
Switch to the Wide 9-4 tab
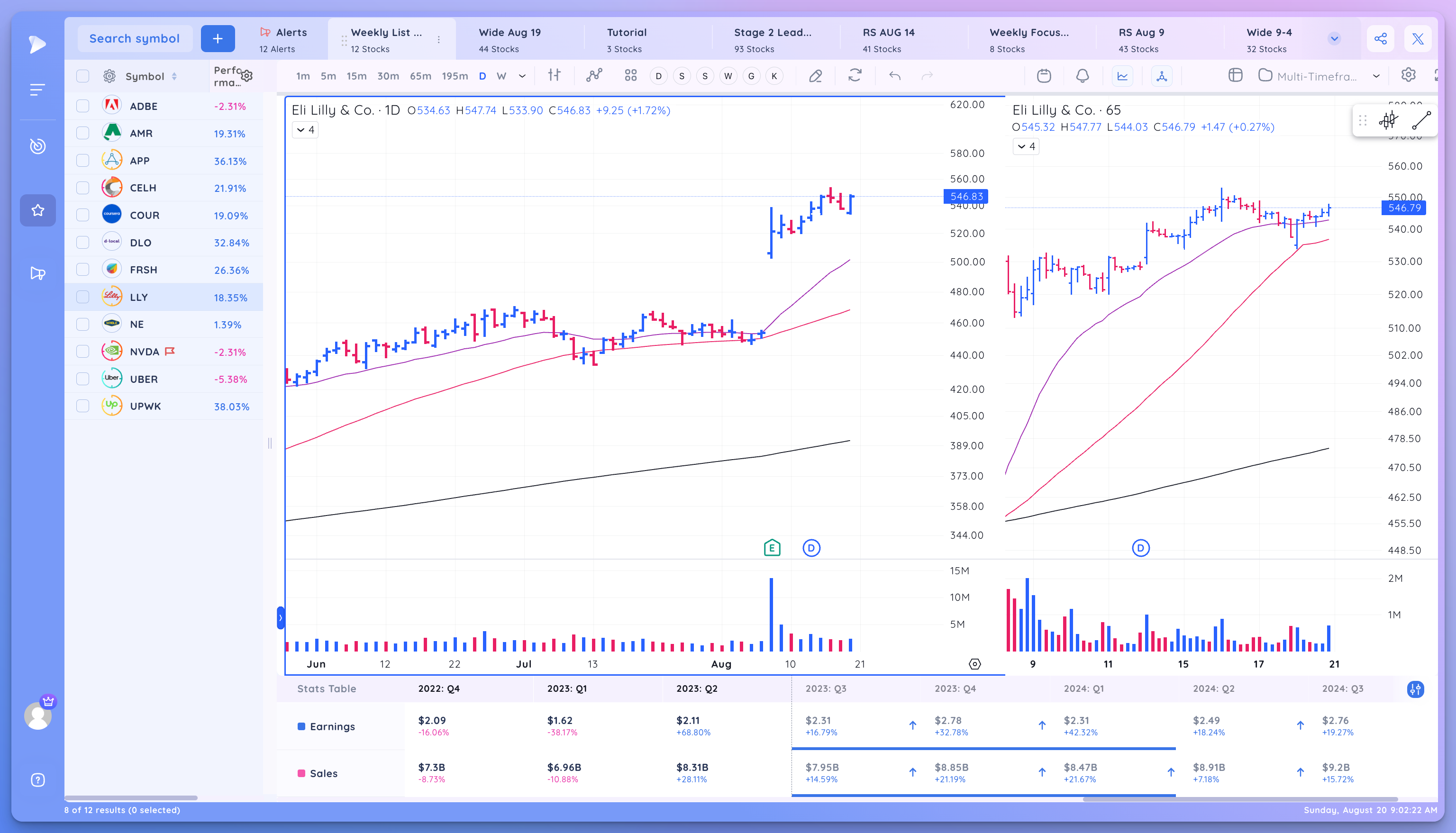pyautogui.click(x=1269, y=39)
